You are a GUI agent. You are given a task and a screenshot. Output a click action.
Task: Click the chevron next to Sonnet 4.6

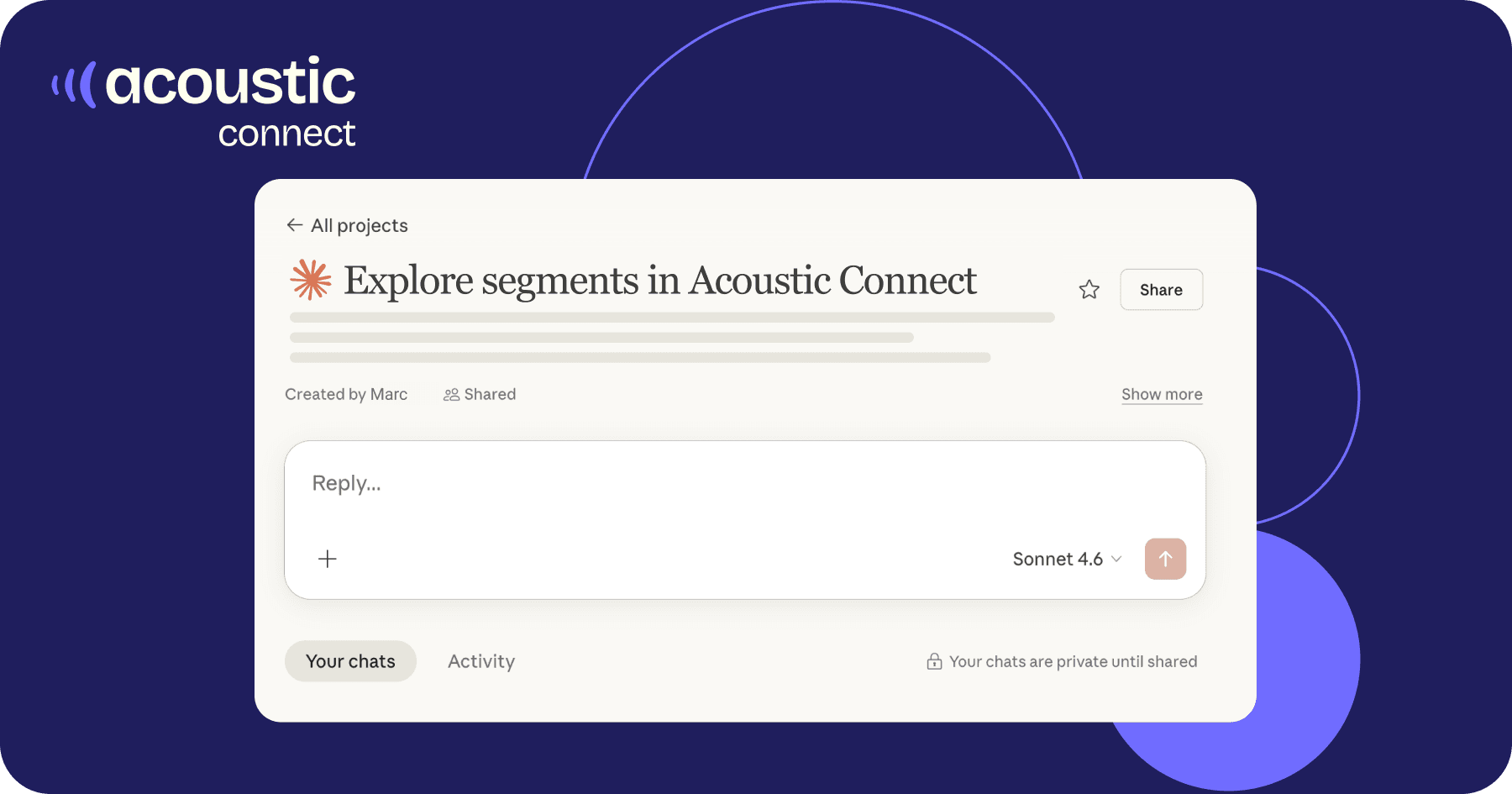point(1116,560)
